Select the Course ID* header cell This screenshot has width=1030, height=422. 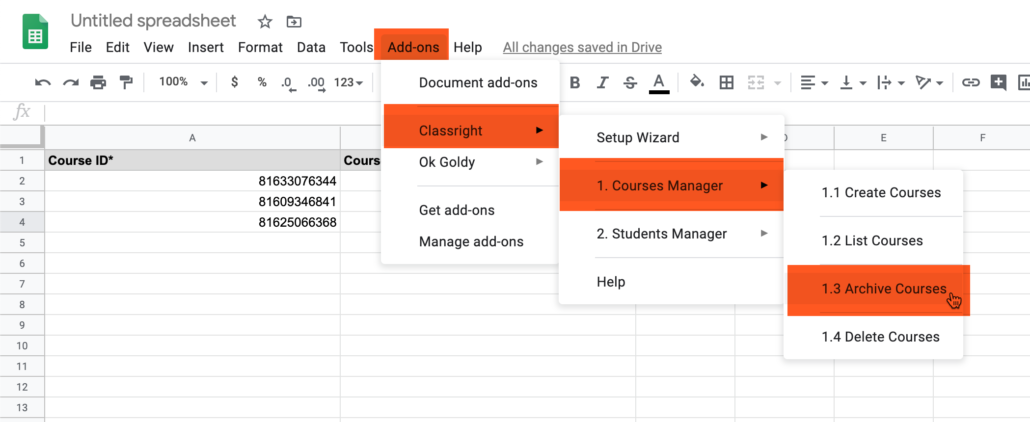[192, 160]
